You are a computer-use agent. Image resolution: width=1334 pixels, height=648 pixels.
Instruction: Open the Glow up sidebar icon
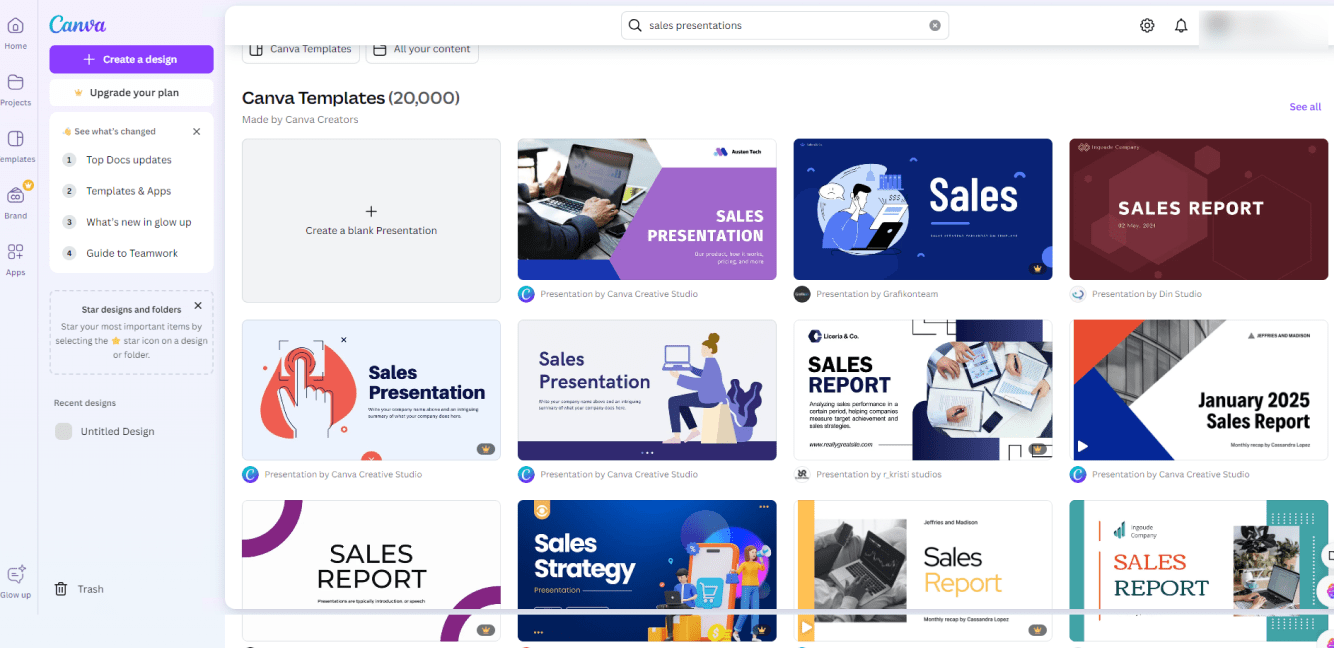15,574
